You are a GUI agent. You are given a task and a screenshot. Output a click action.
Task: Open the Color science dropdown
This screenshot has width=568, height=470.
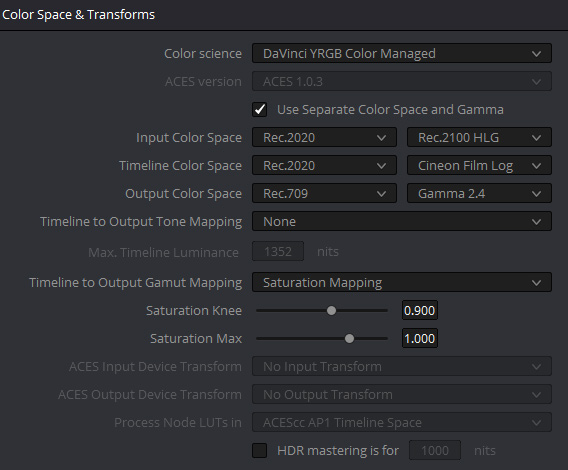(x=402, y=53)
